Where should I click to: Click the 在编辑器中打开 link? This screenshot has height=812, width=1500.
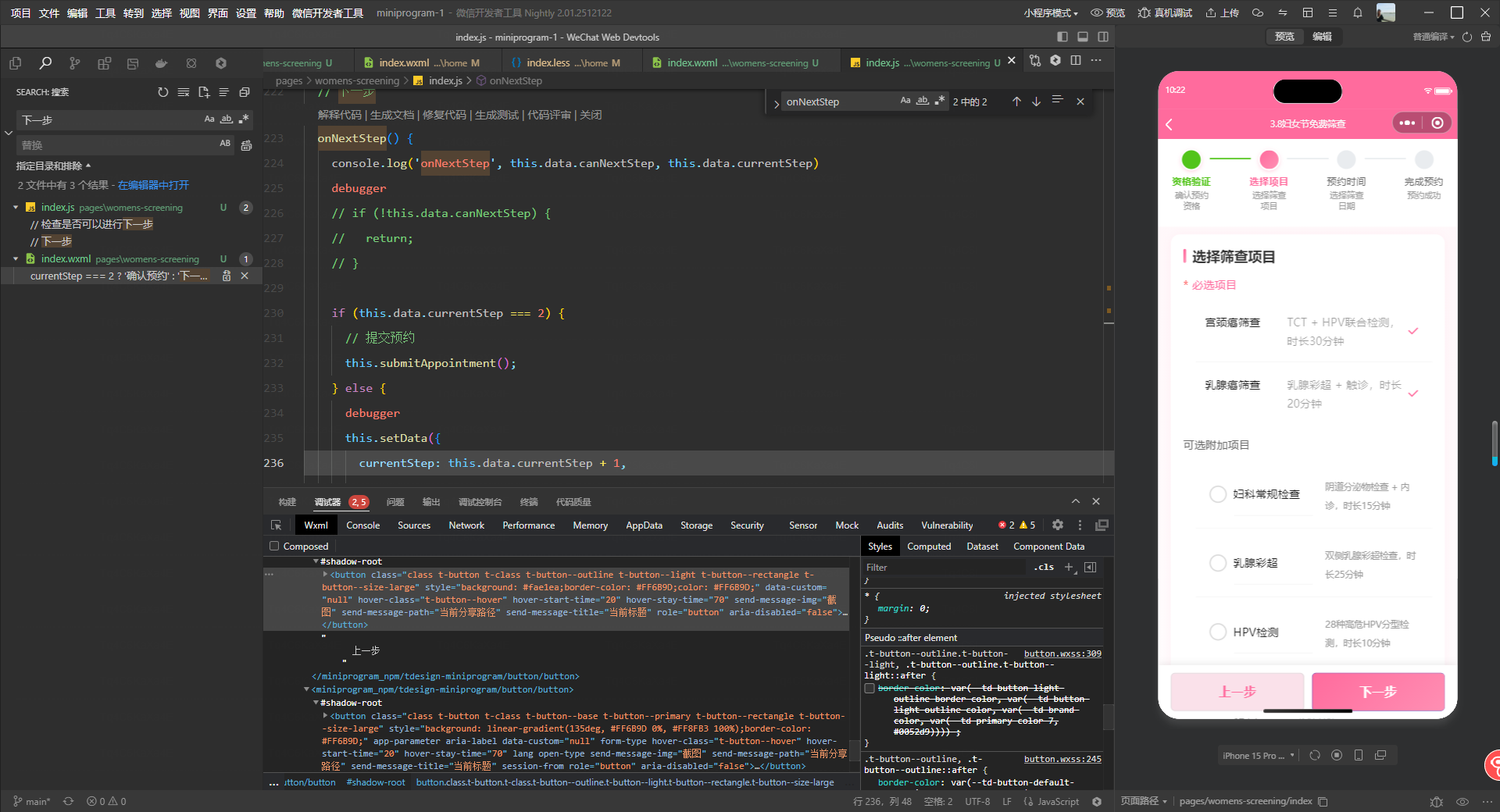(153, 185)
